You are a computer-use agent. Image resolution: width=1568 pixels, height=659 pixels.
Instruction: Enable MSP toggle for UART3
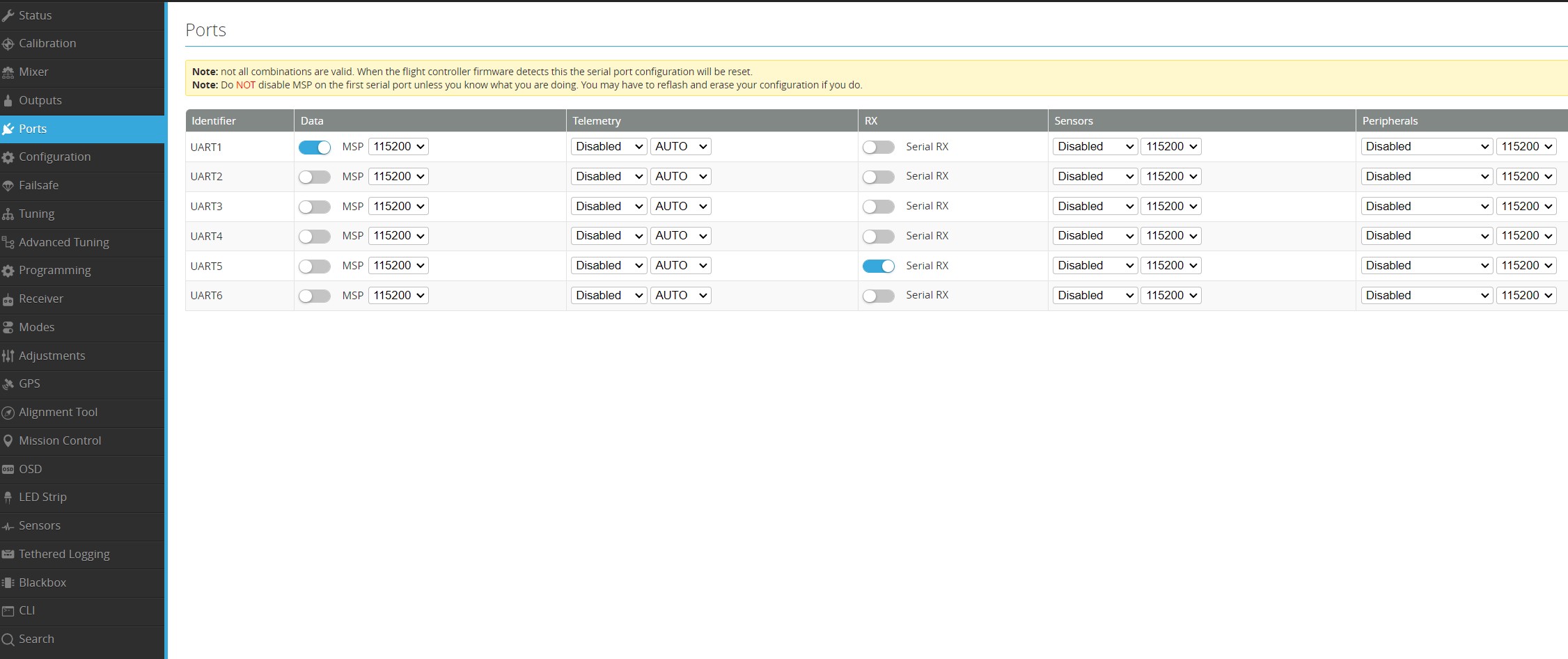(315, 207)
